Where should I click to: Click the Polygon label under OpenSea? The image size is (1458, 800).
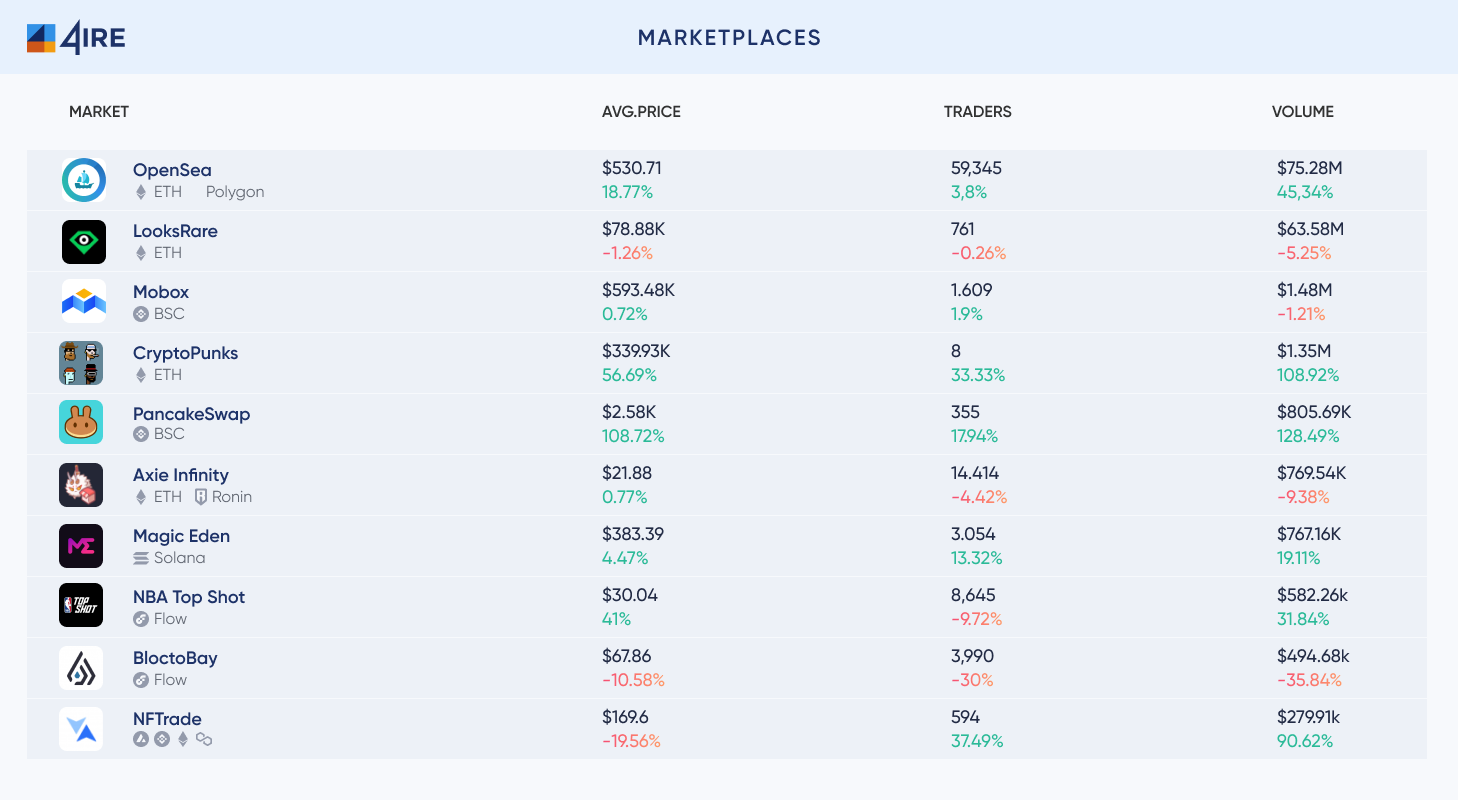click(x=235, y=192)
